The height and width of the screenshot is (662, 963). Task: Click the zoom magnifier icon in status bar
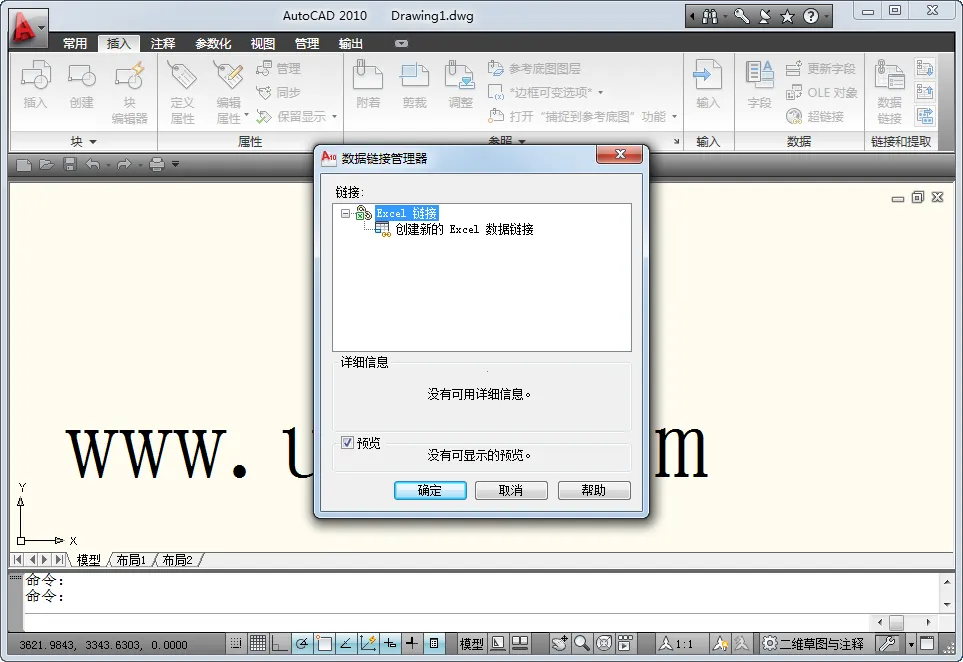coord(581,644)
